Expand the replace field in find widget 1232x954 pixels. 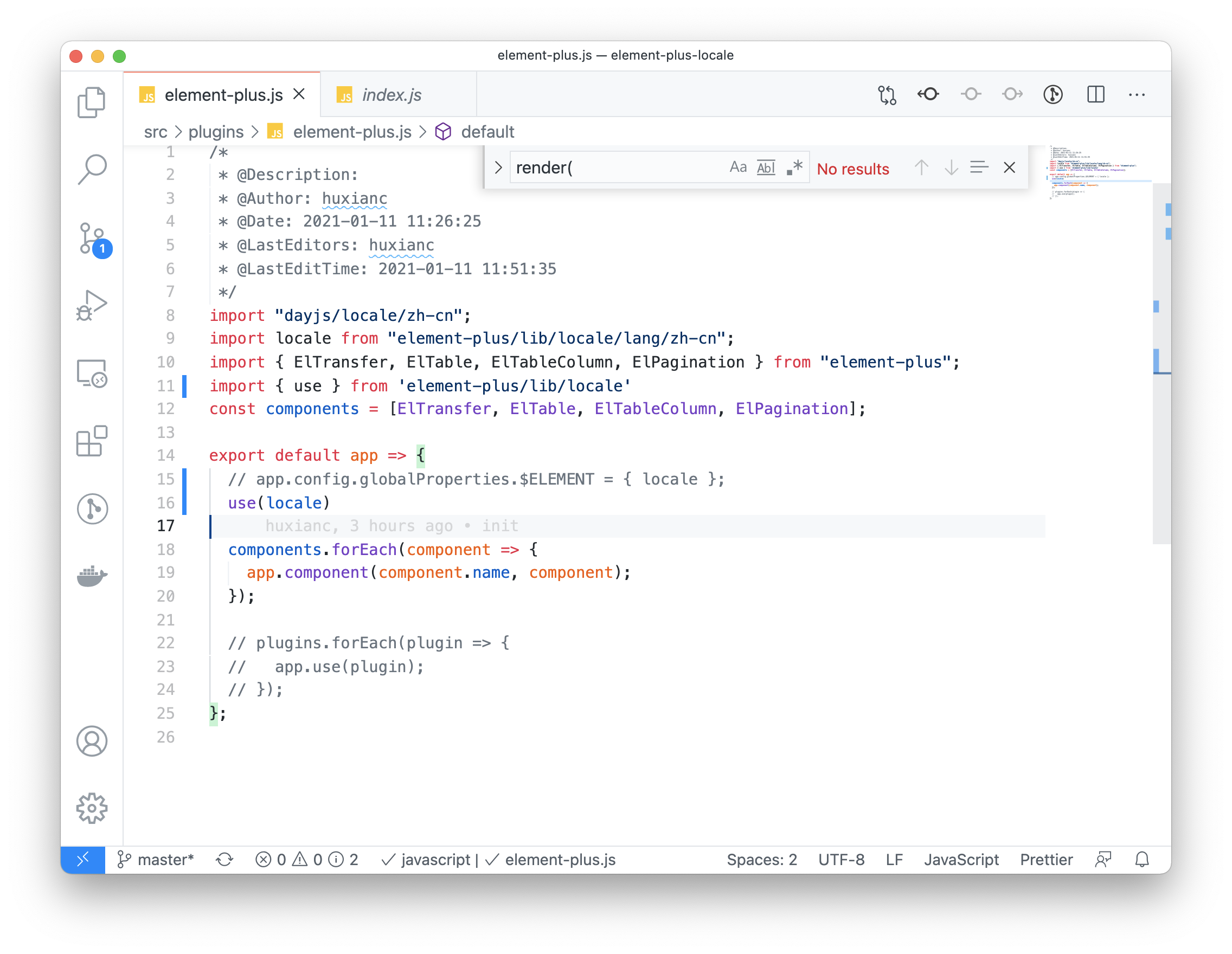pyautogui.click(x=499, y=167)
